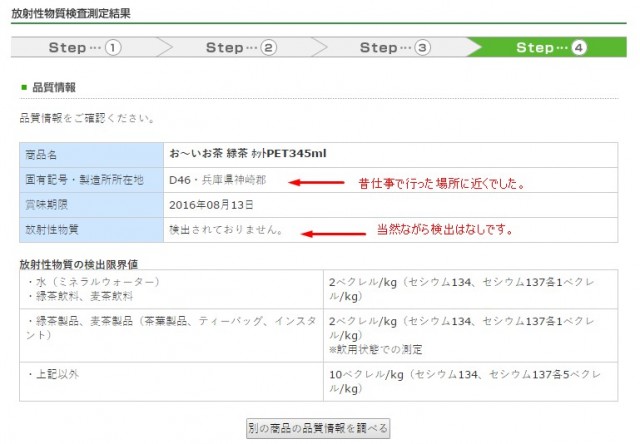Click the 上記以外 row text
This screenshot has width=640, height=444.
tap(53, 374)
